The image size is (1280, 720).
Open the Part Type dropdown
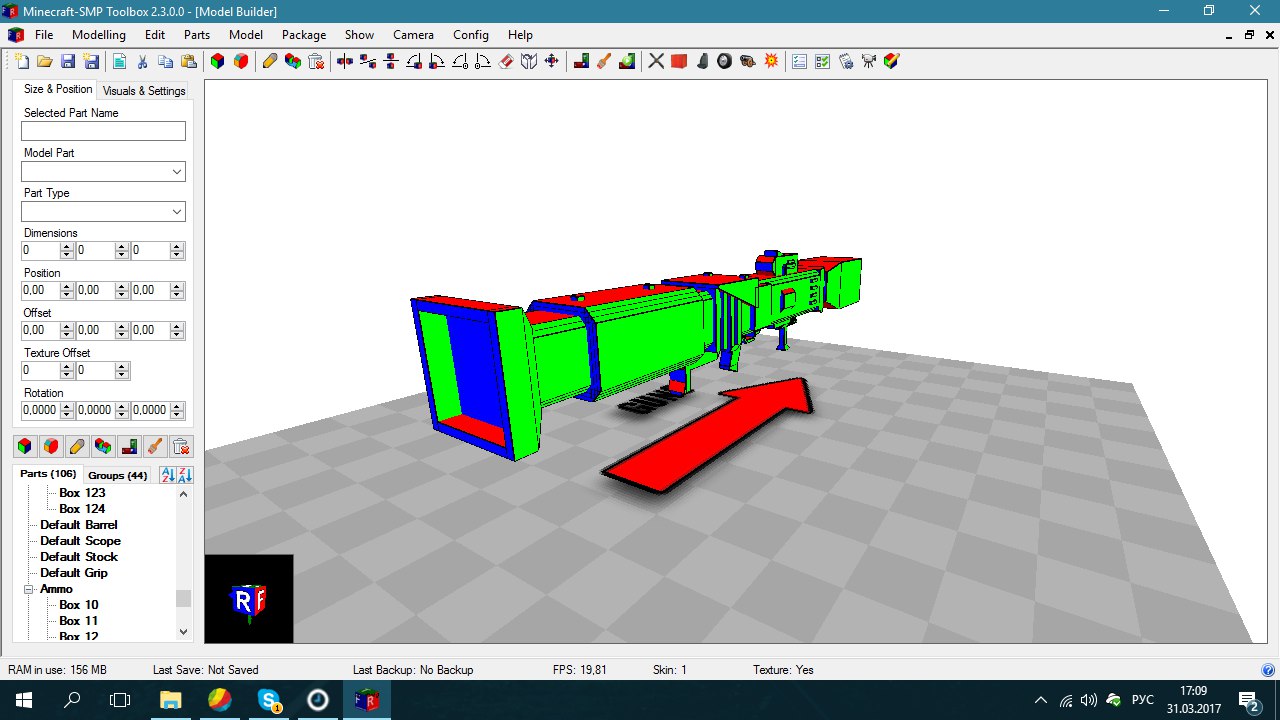(x=177, y=212)
